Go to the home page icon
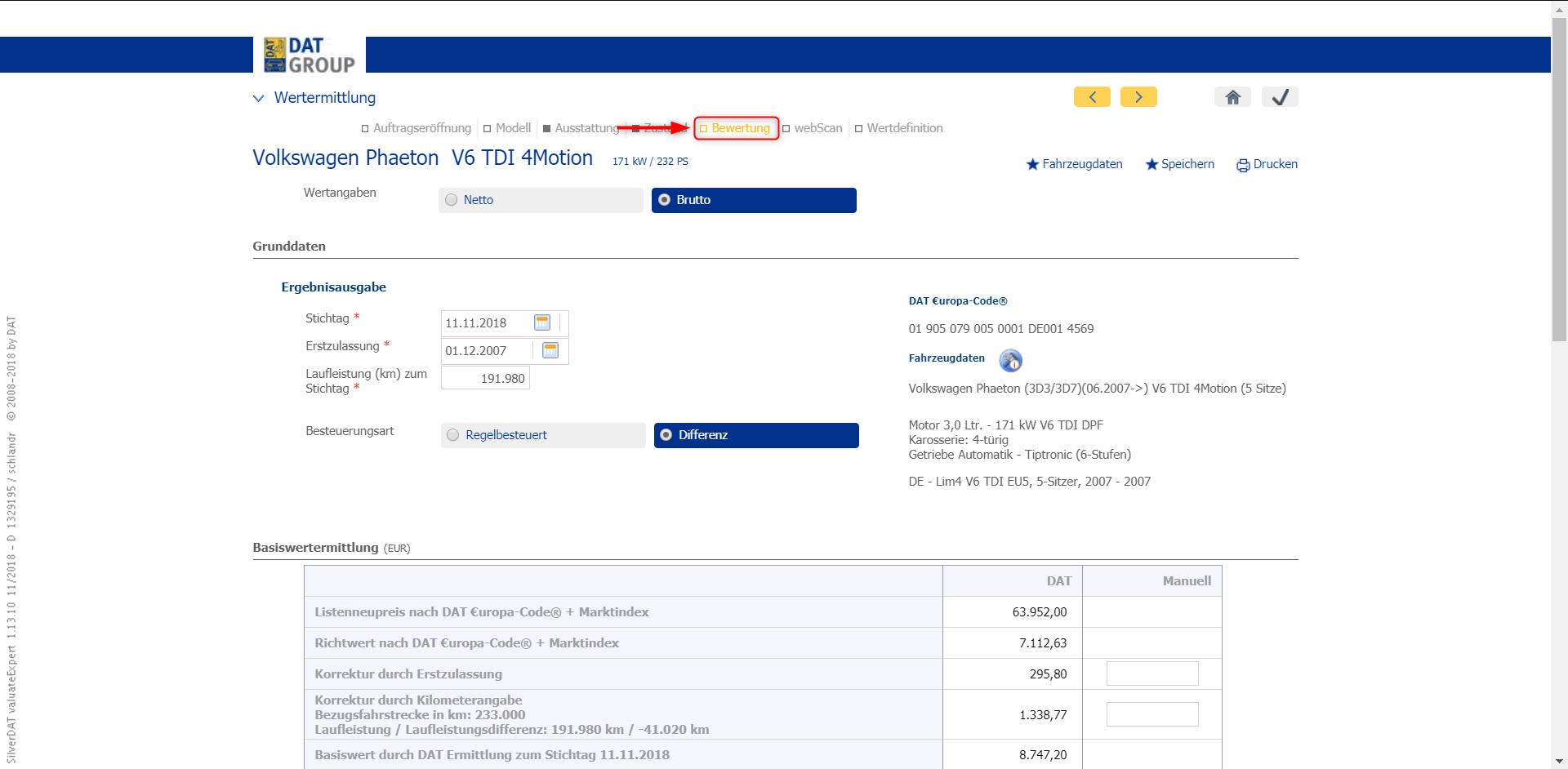The image size is (1568, 769). [1233, 97]
